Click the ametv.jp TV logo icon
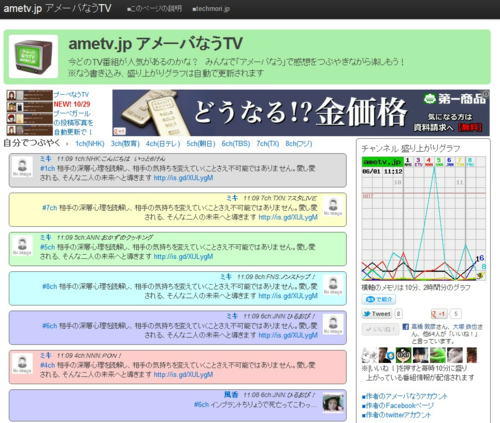The image size is (500, 423). [33, 57]
